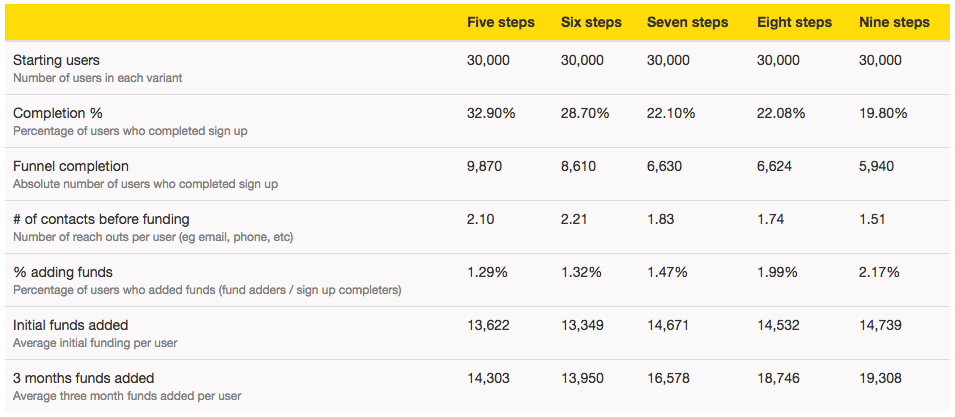Select the 3 months funds added label
This screenshot has width=955, height=417.
[83, 378]
